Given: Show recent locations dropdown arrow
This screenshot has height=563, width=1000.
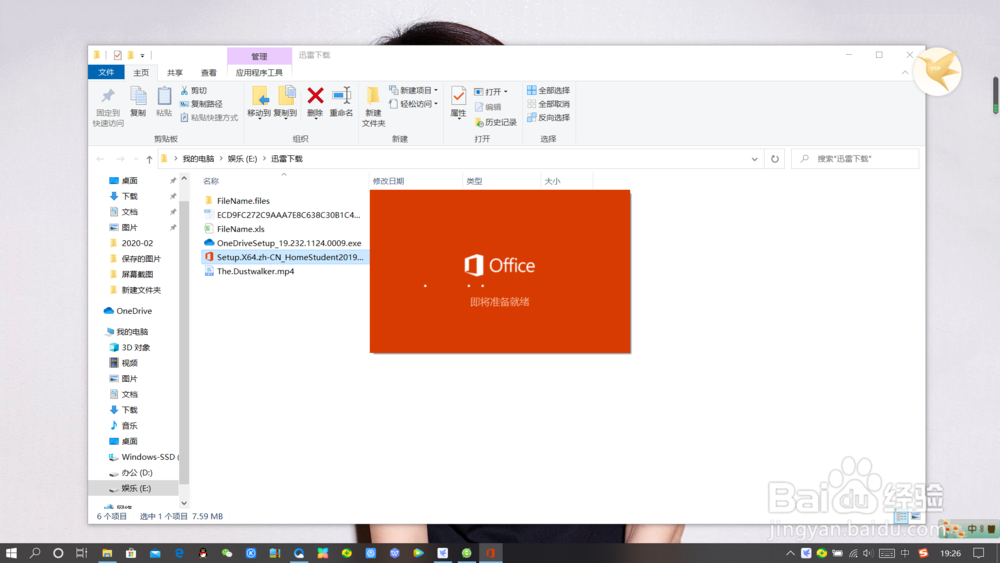Looking at the screenshot, I should coord(136,159).
